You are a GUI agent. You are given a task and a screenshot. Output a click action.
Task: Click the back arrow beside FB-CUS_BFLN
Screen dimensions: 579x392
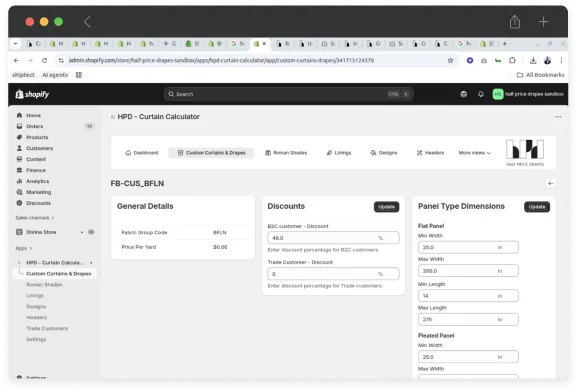pyautogui.click(x=551, y=183)
